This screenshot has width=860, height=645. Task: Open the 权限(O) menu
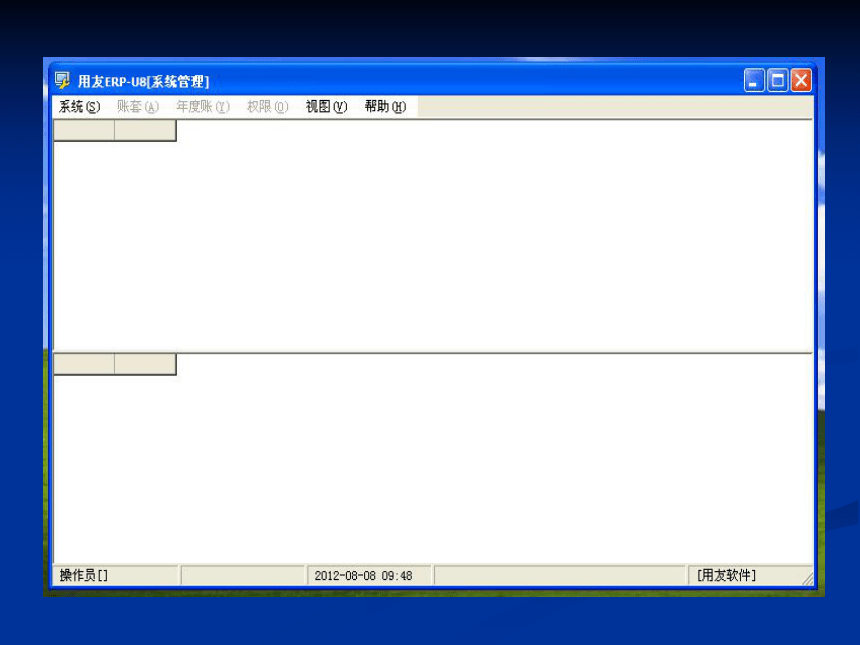click(x=267, y=106)
